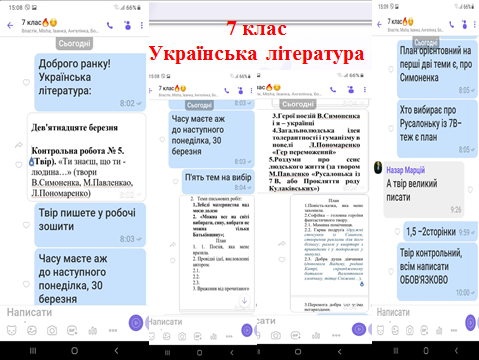Open camera below 'Доброго ранку!' chat input
This screenshot has width=479, height=360.
[x=52, y=330]
